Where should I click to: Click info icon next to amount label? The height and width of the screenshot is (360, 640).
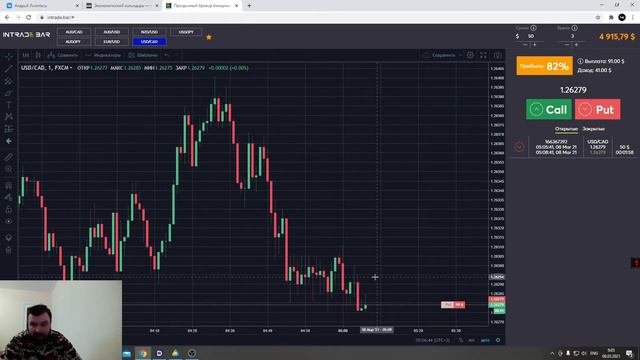point(533,28)
